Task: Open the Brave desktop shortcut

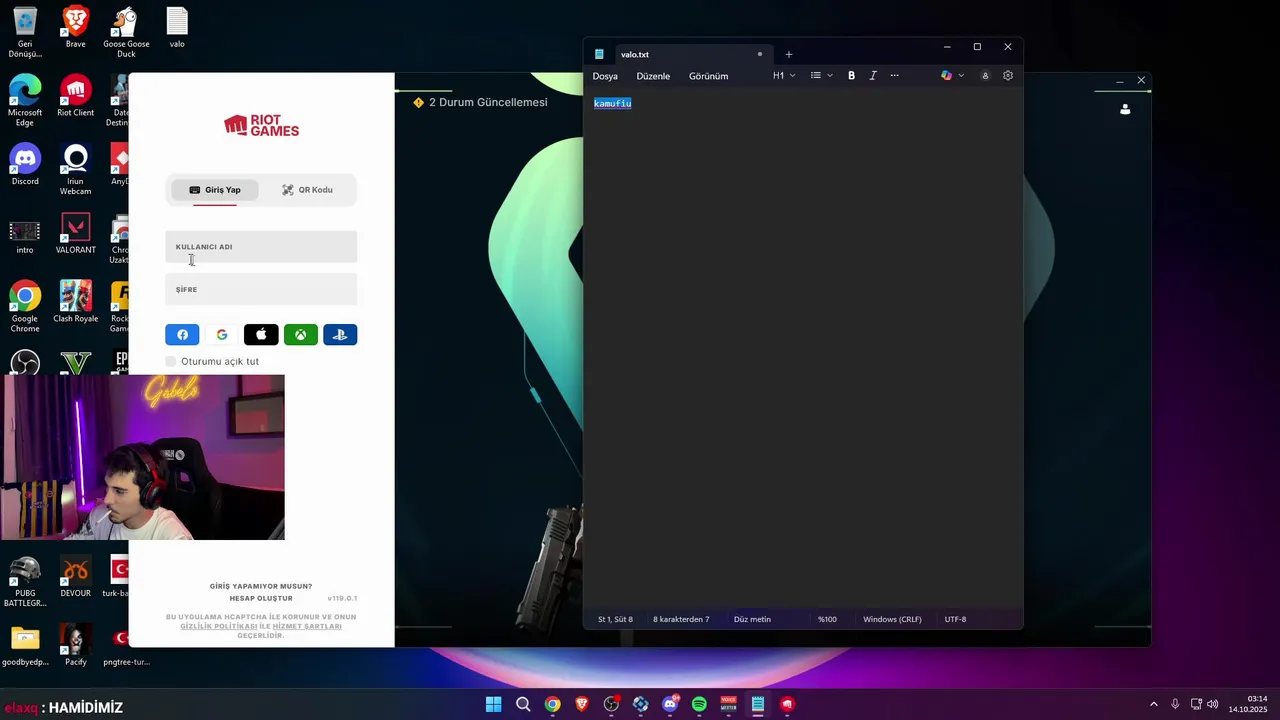Action: 76,27
